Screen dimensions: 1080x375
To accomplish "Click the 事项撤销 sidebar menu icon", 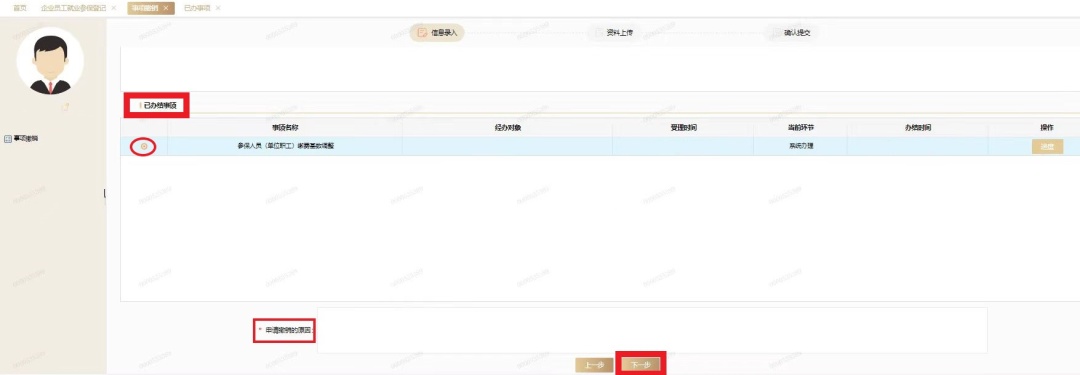I will coord(8,139).
